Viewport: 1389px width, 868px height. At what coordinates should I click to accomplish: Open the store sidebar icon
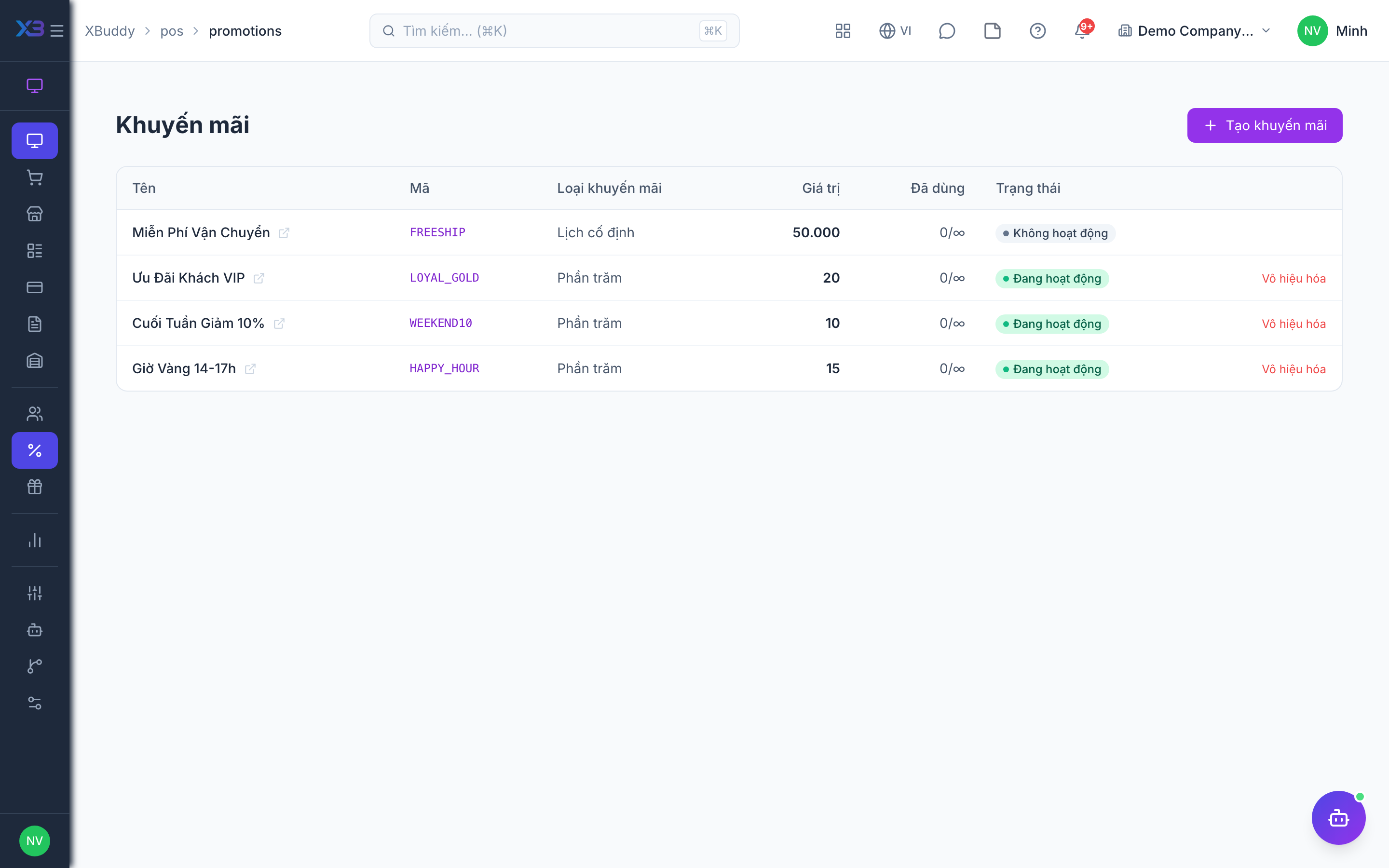coord(34,214)
